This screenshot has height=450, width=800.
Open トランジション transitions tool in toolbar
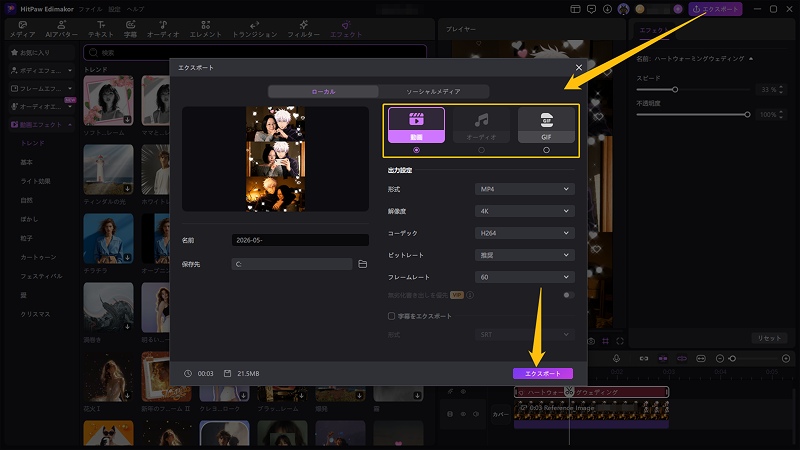tap(255, 29)
